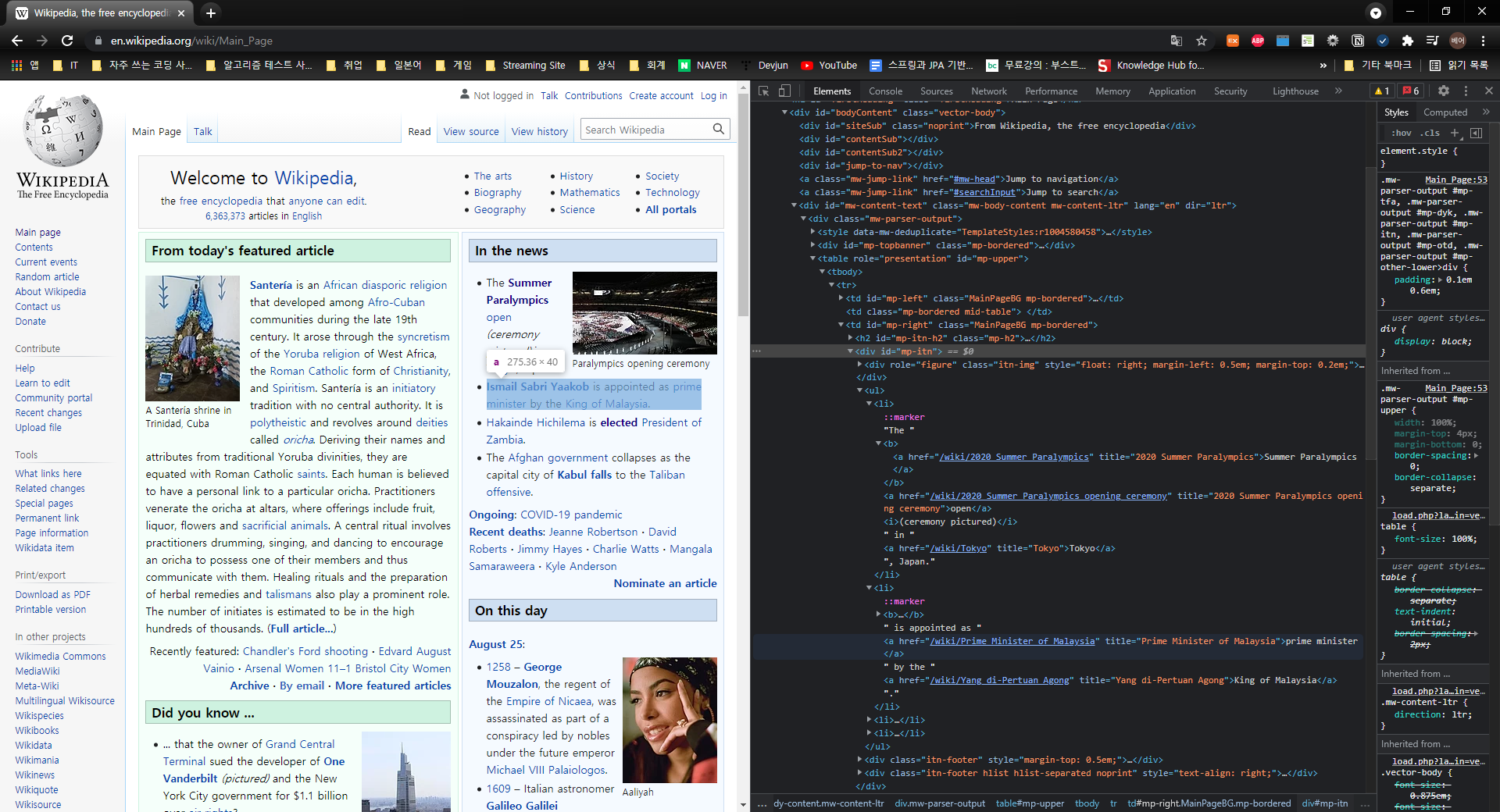Open the Application tab in DevTools
Viewport: 1500px width, 812px height.
[1172, 91]
